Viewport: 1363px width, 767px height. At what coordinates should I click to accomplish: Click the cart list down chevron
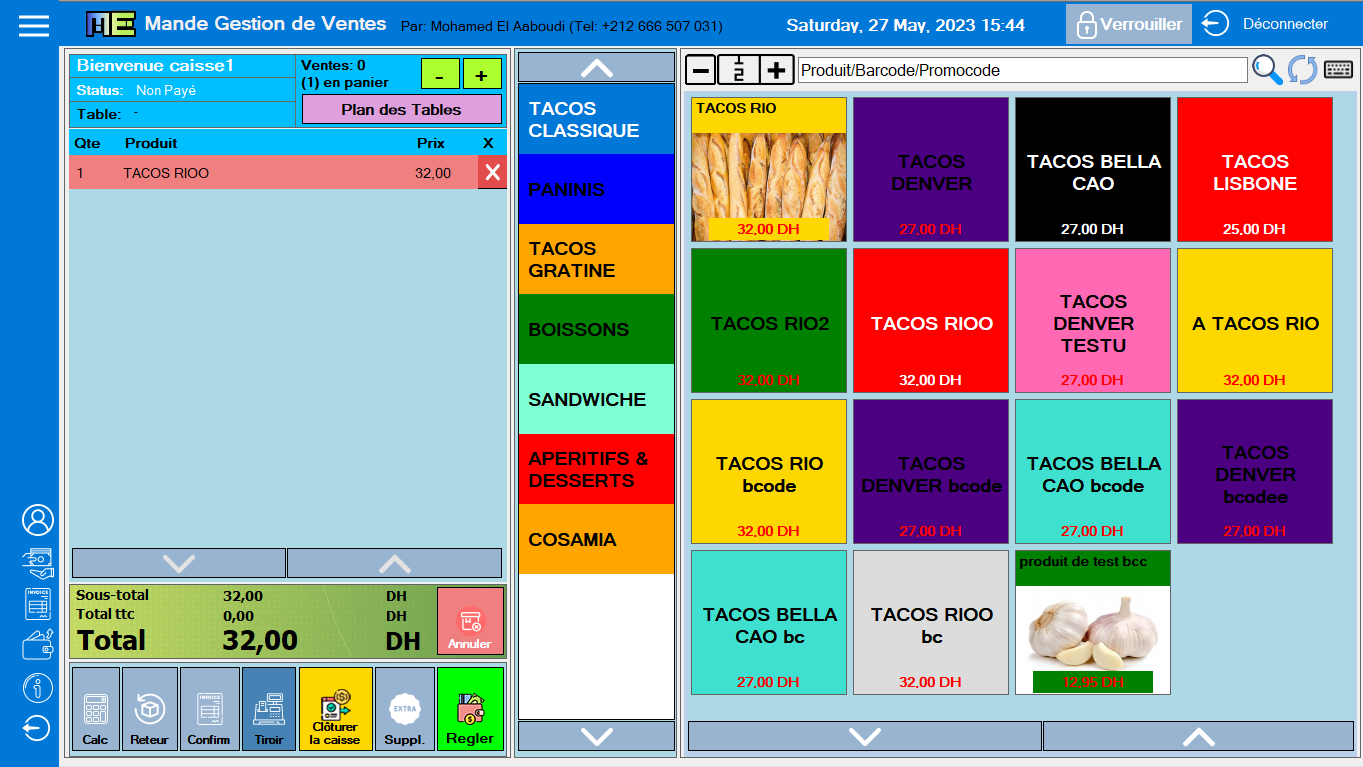tap(179, 563)
